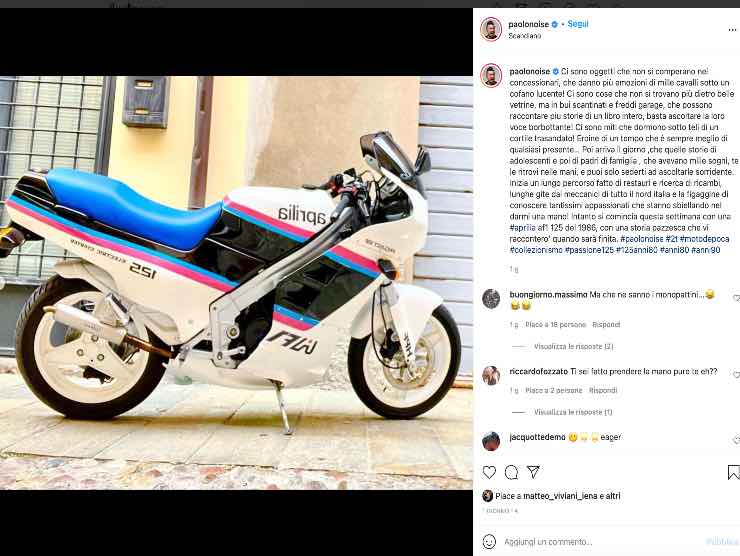The height and width of the screenshot is (556, 740).
Task: Open the #aprilia hashtag link
Action: coord(522,227)
